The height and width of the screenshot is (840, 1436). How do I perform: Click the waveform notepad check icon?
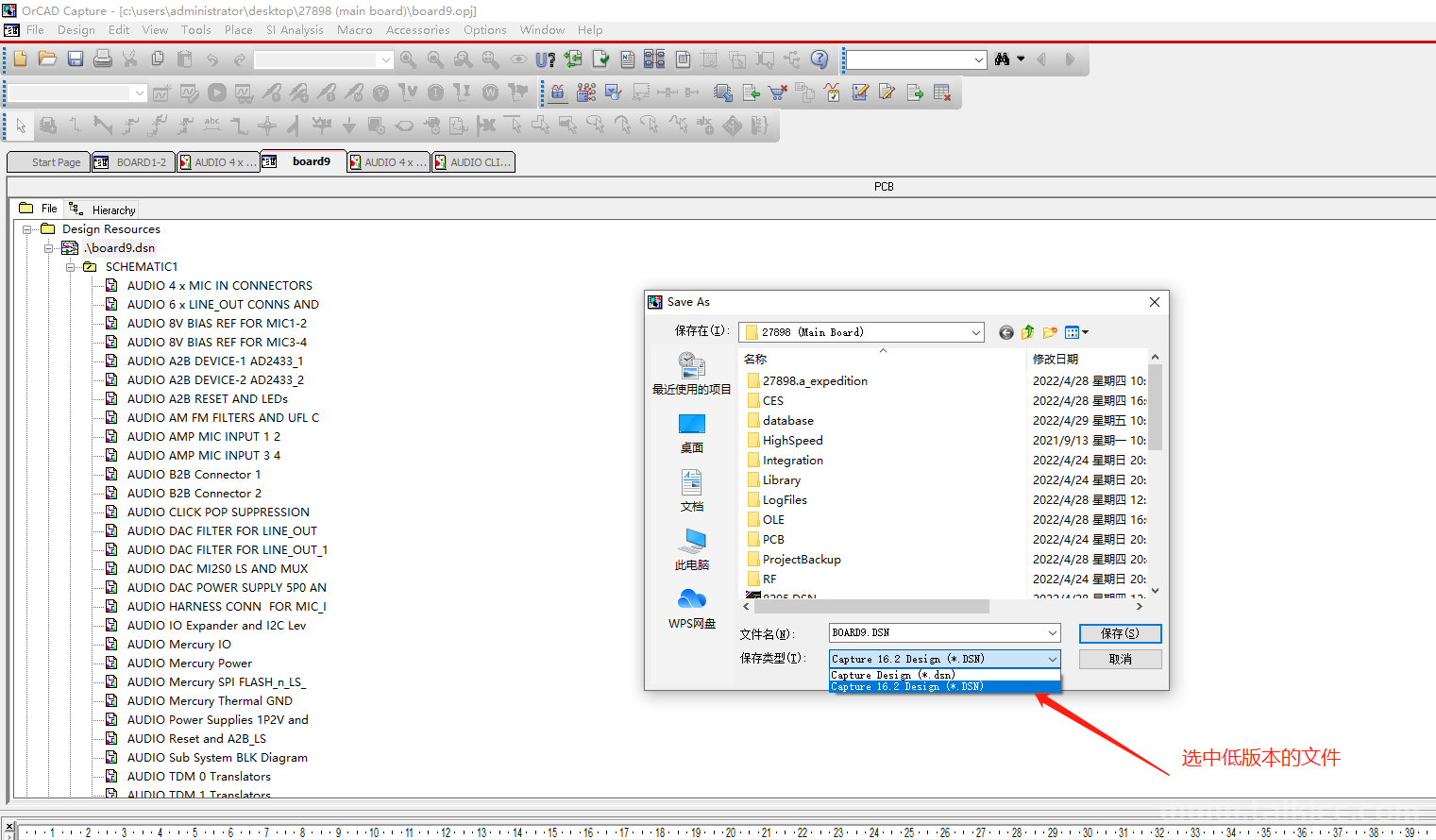[x=832, y=92]
